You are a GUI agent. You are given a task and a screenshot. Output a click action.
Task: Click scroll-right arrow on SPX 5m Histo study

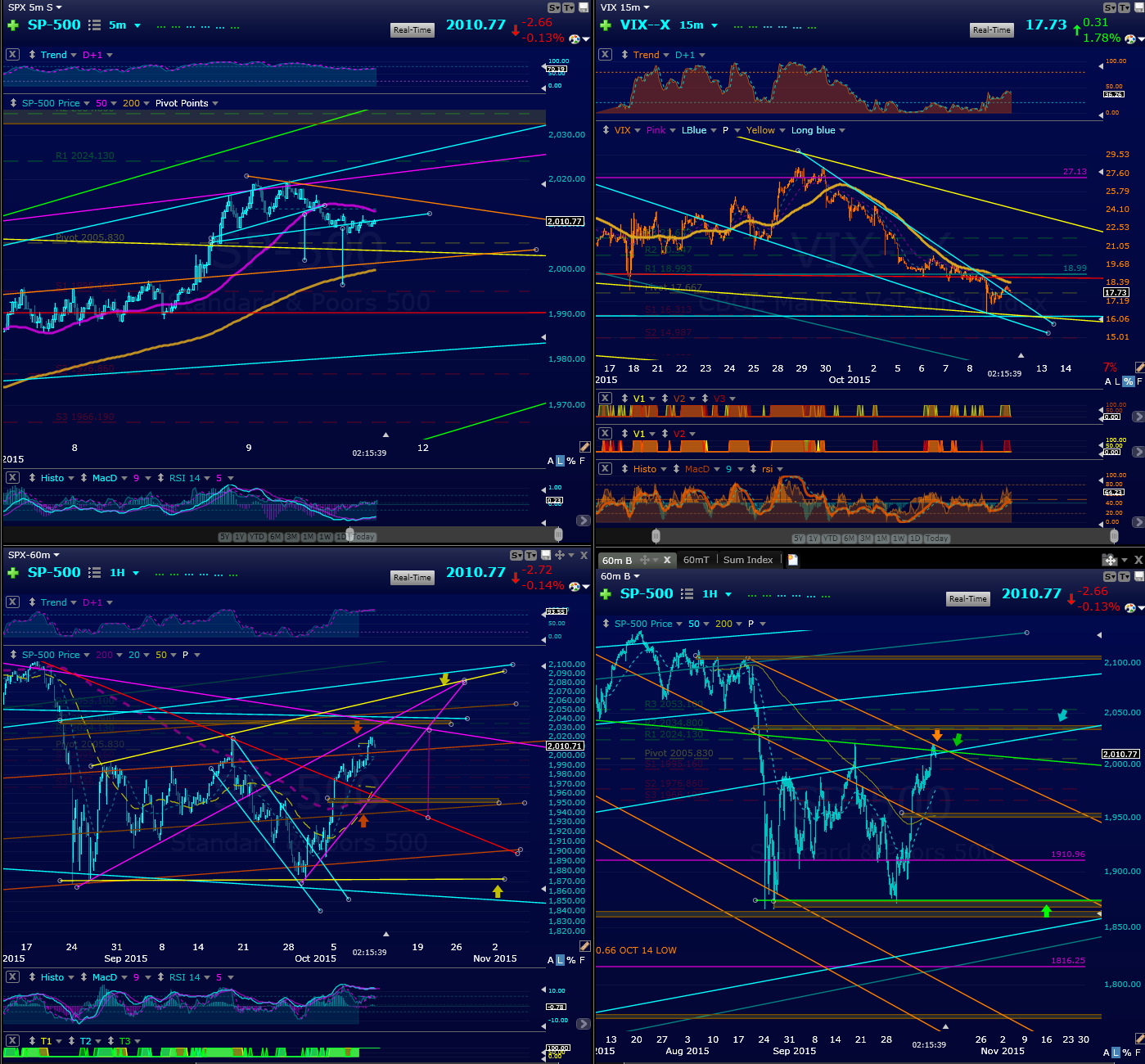(x=583, y=521)
